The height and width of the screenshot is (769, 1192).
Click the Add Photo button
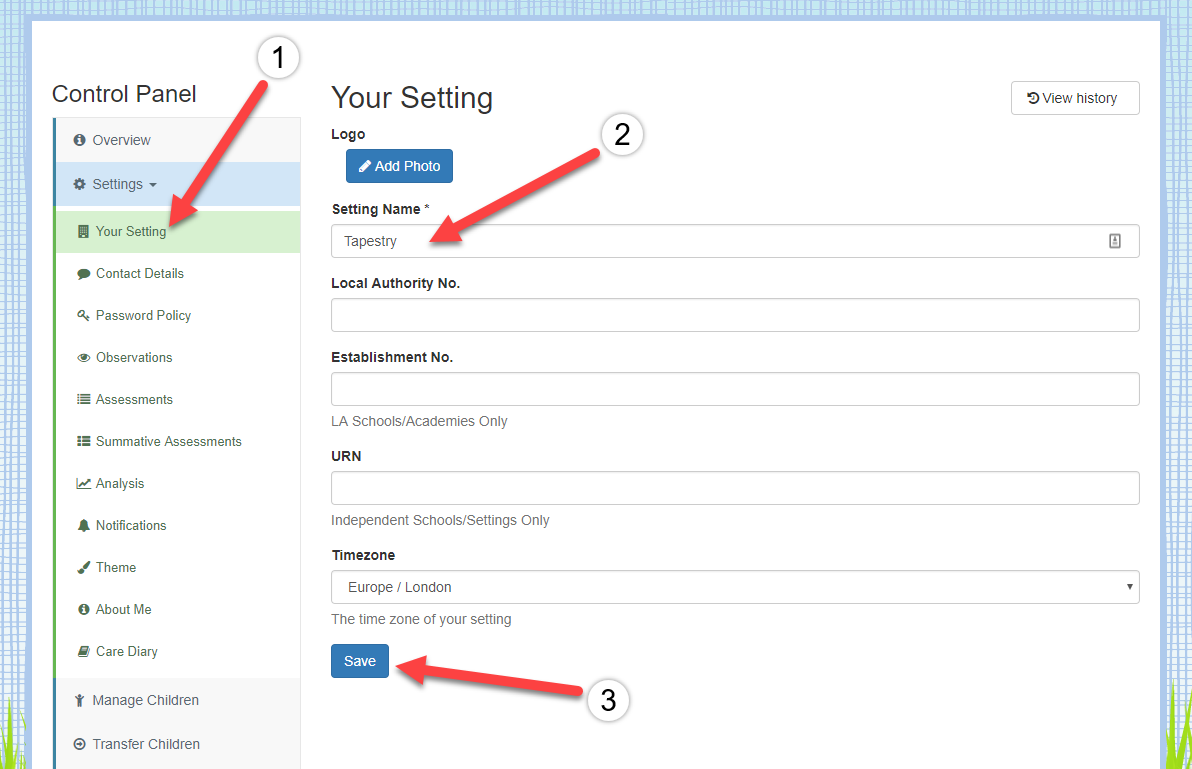[x=399, y=166]
